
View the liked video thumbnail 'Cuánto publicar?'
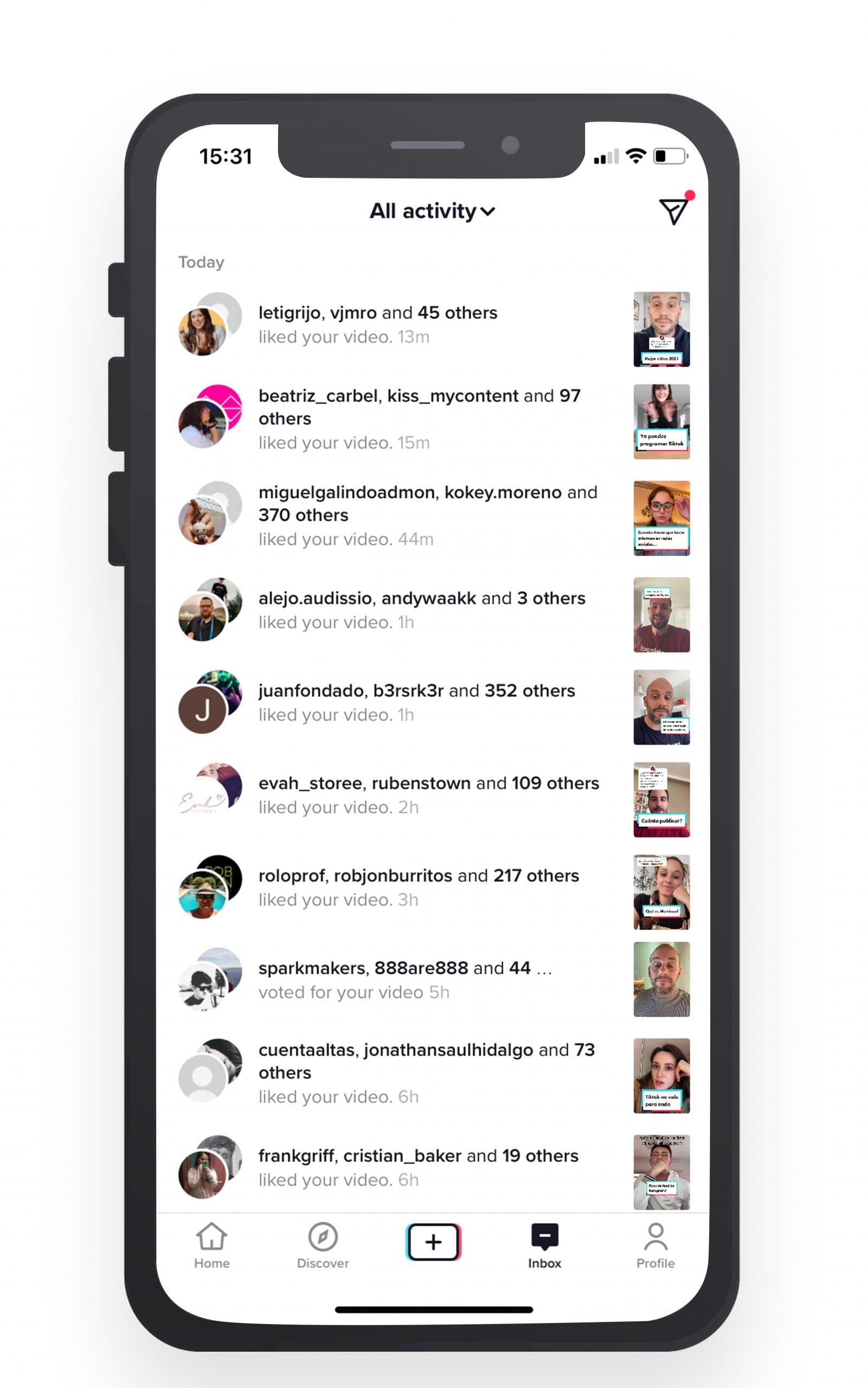pyautogui.click(x=661, y=800)
